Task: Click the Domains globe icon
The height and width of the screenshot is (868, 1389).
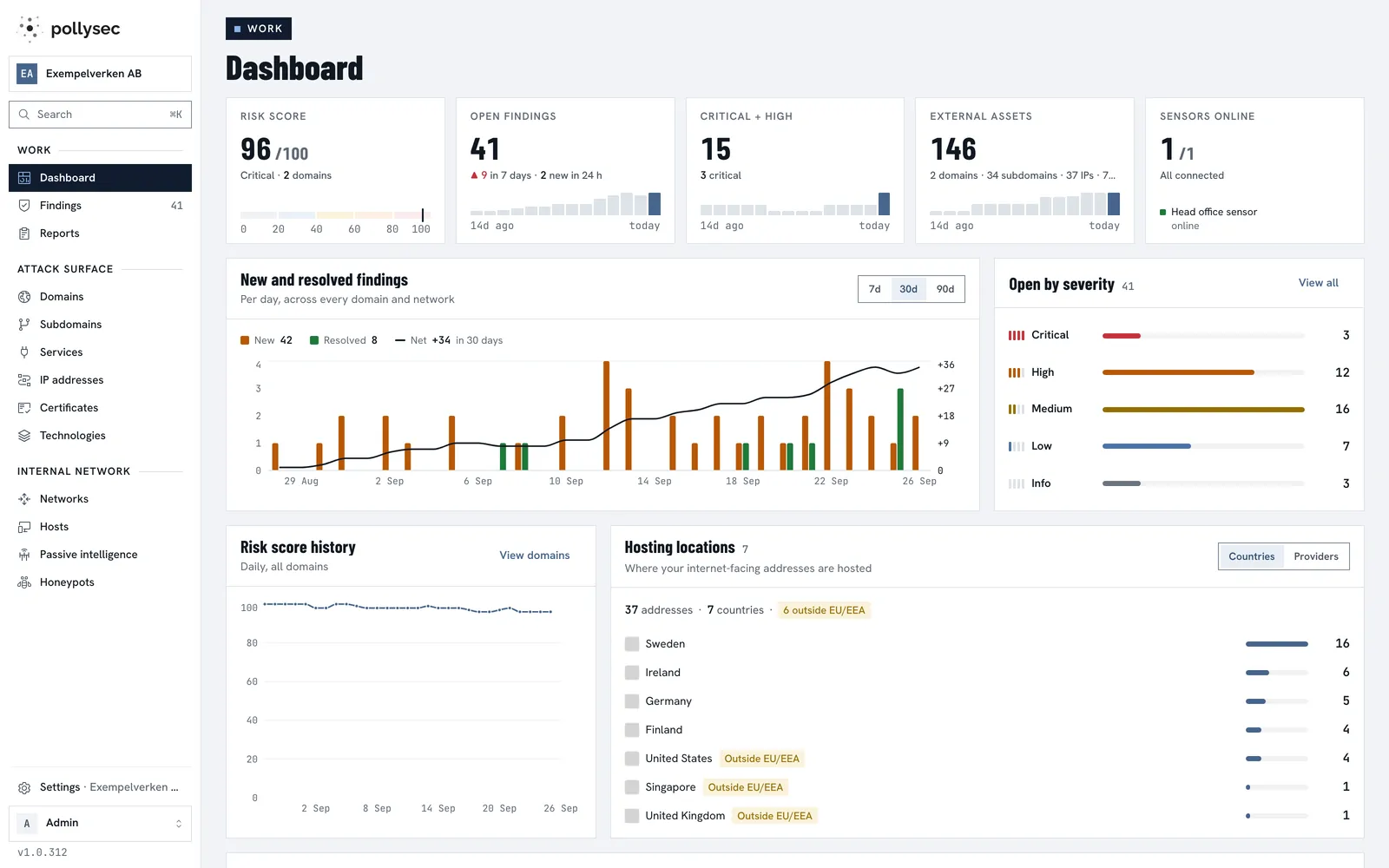Action: [x=24, y=297]
